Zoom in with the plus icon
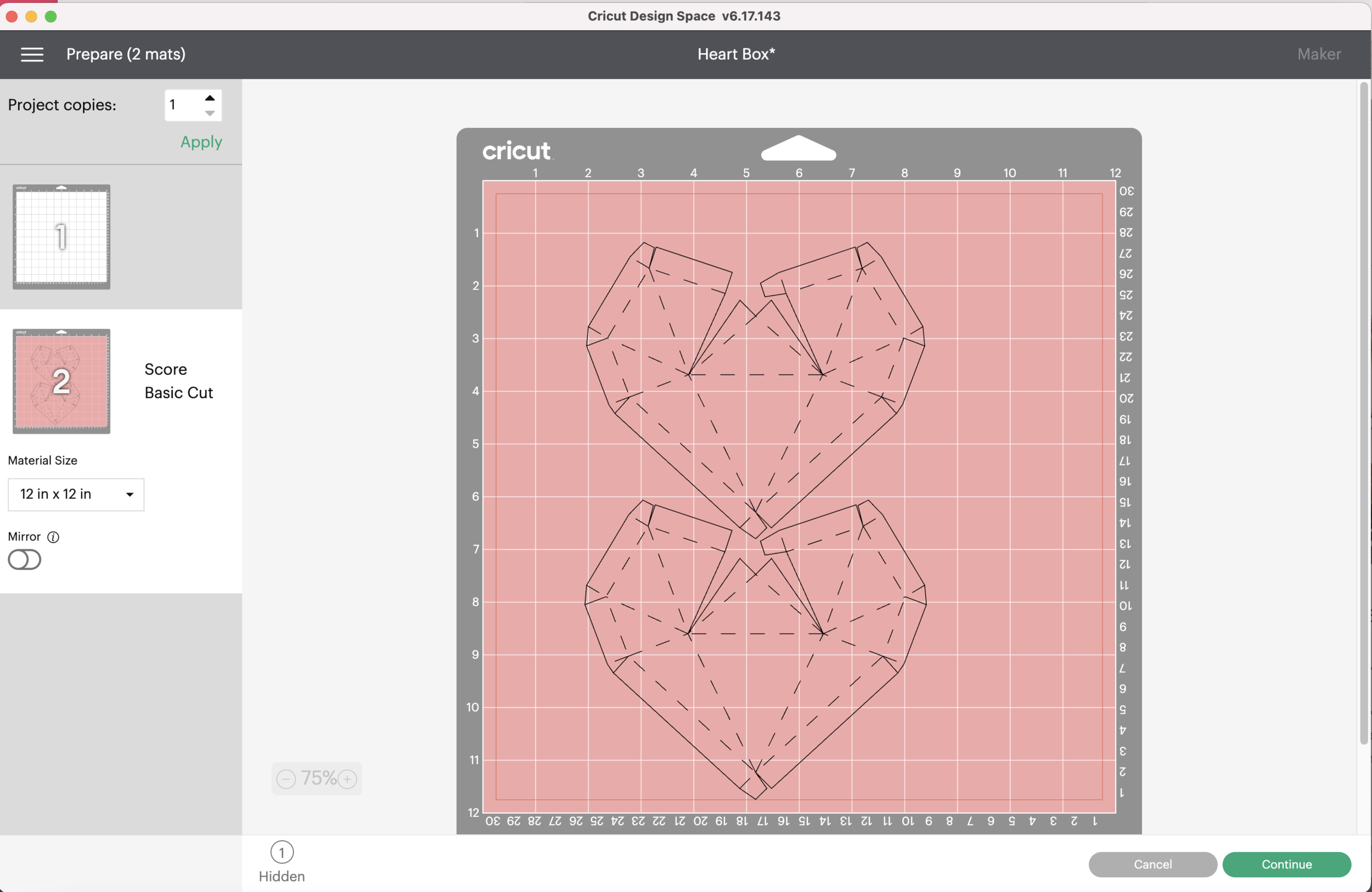1372x892 pixels. click(347, 779)
